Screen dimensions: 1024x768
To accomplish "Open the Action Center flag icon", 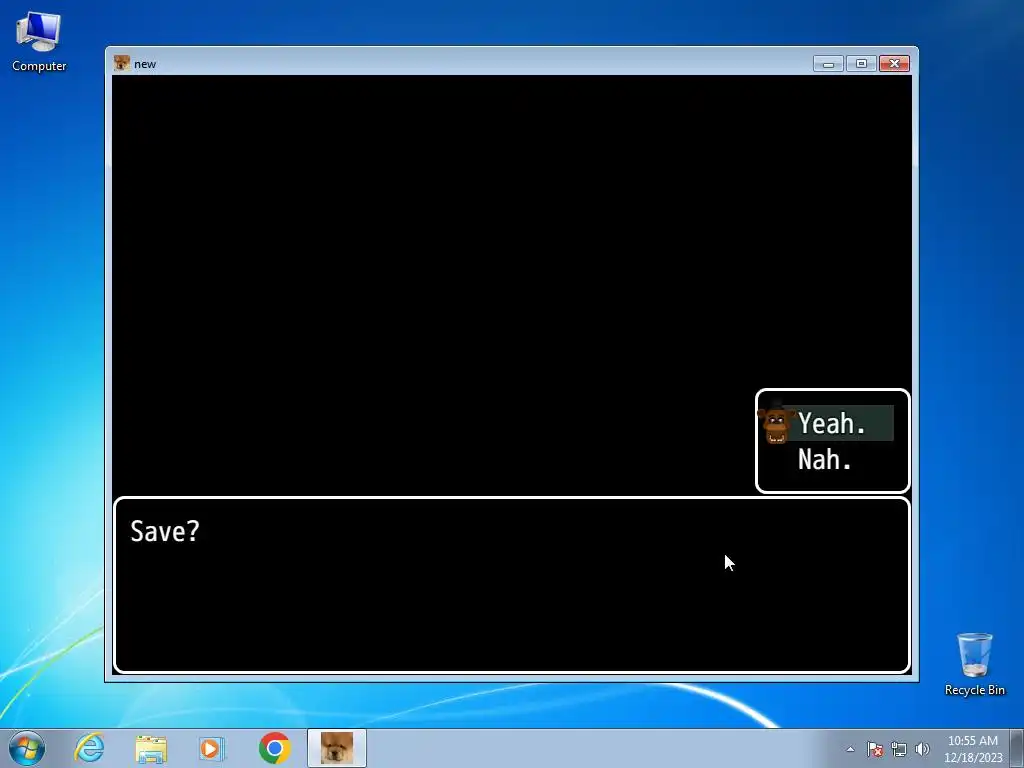I will [x=875, y=749].
